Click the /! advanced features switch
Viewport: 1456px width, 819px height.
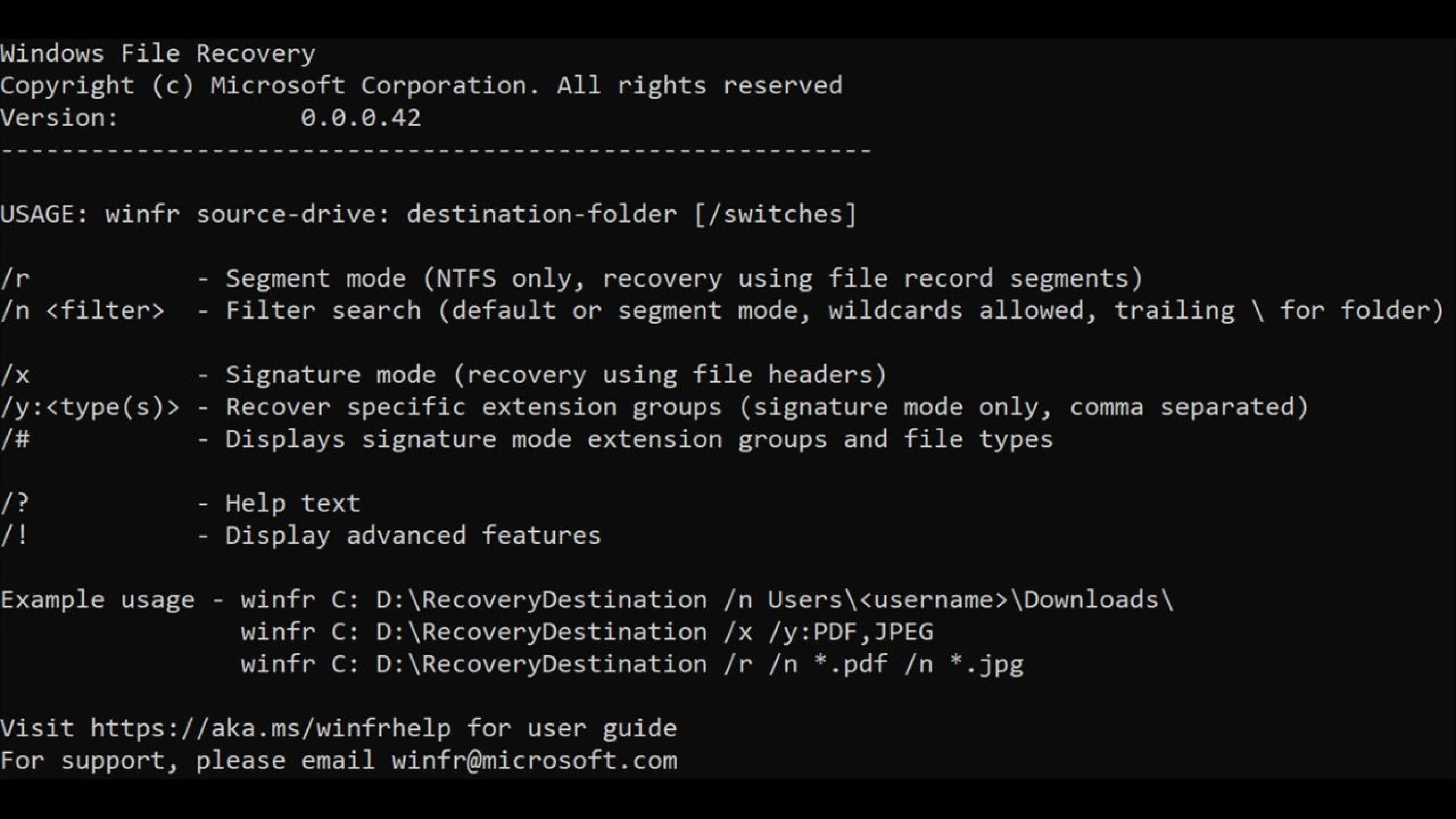14,535
